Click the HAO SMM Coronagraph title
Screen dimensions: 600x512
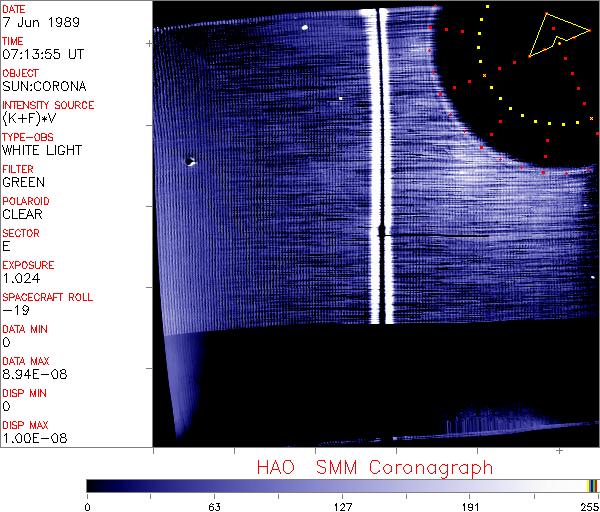(374, 468)
